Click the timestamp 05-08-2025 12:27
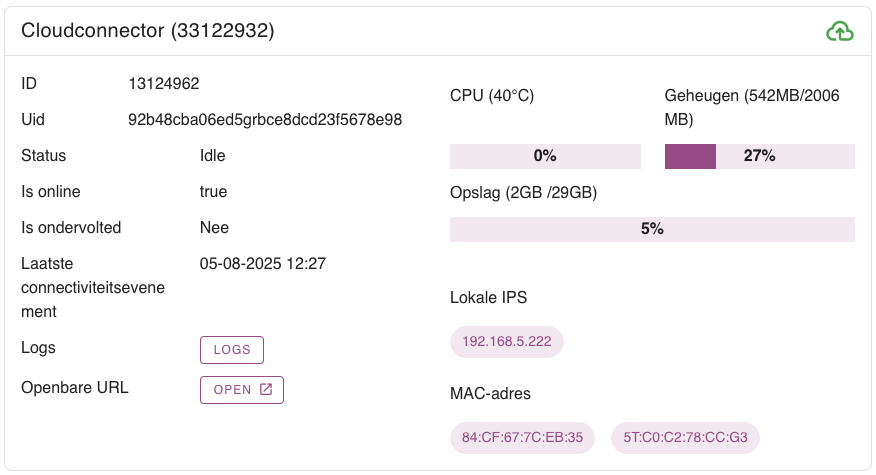Screen dimensions: 876x475 tap(263, 264)
